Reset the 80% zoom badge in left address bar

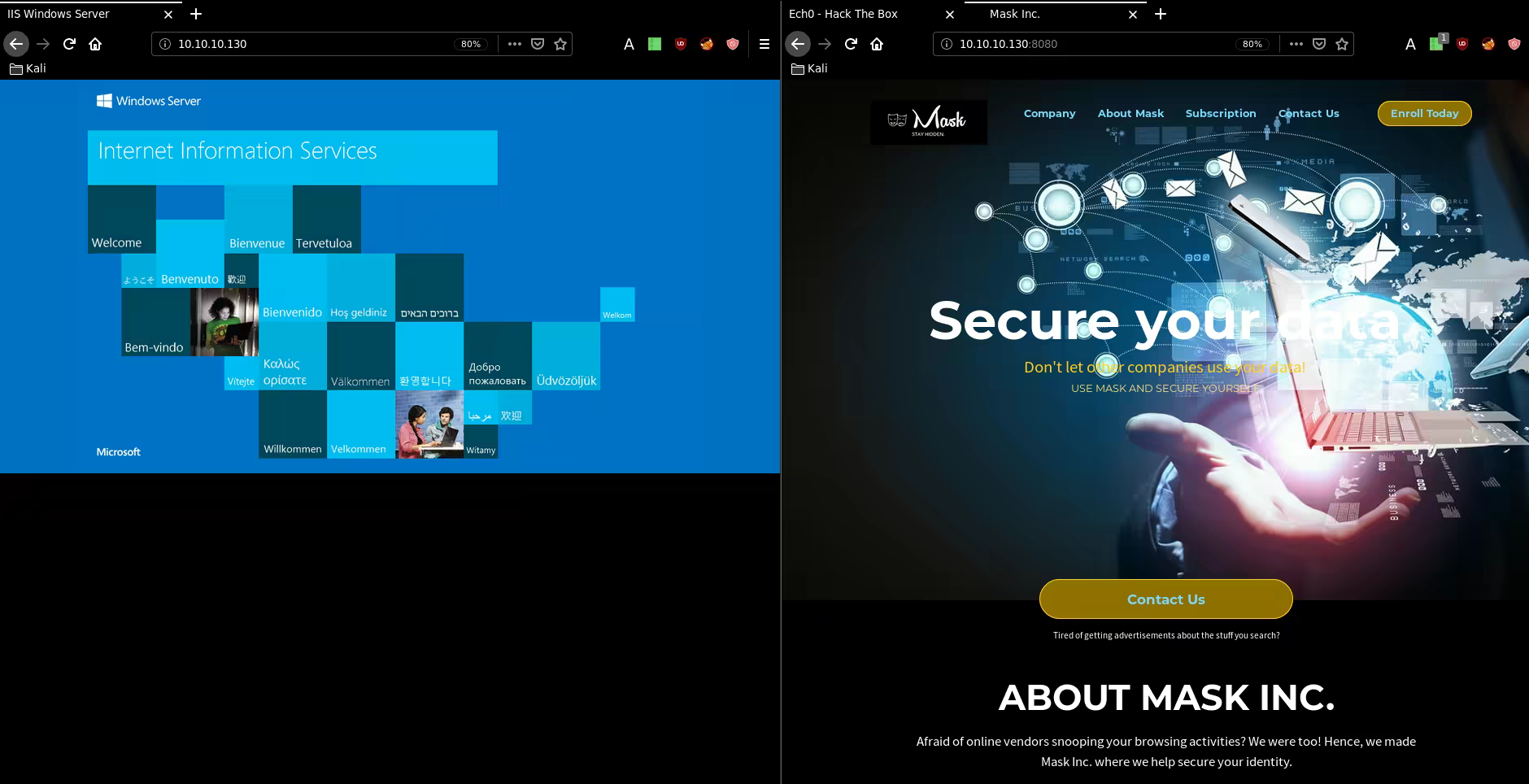tap(471, 44)
